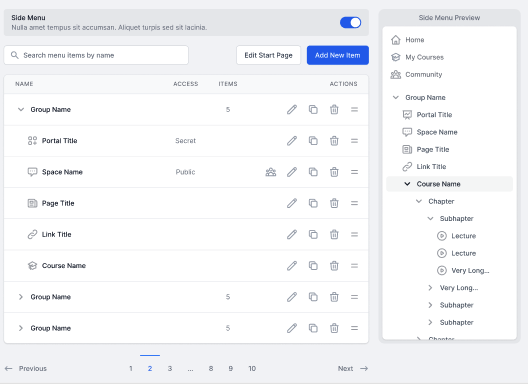The width and height of the screenshot is (528, 384).
Task: Click the ITEMS column header
Action: [x=228, y=84]
